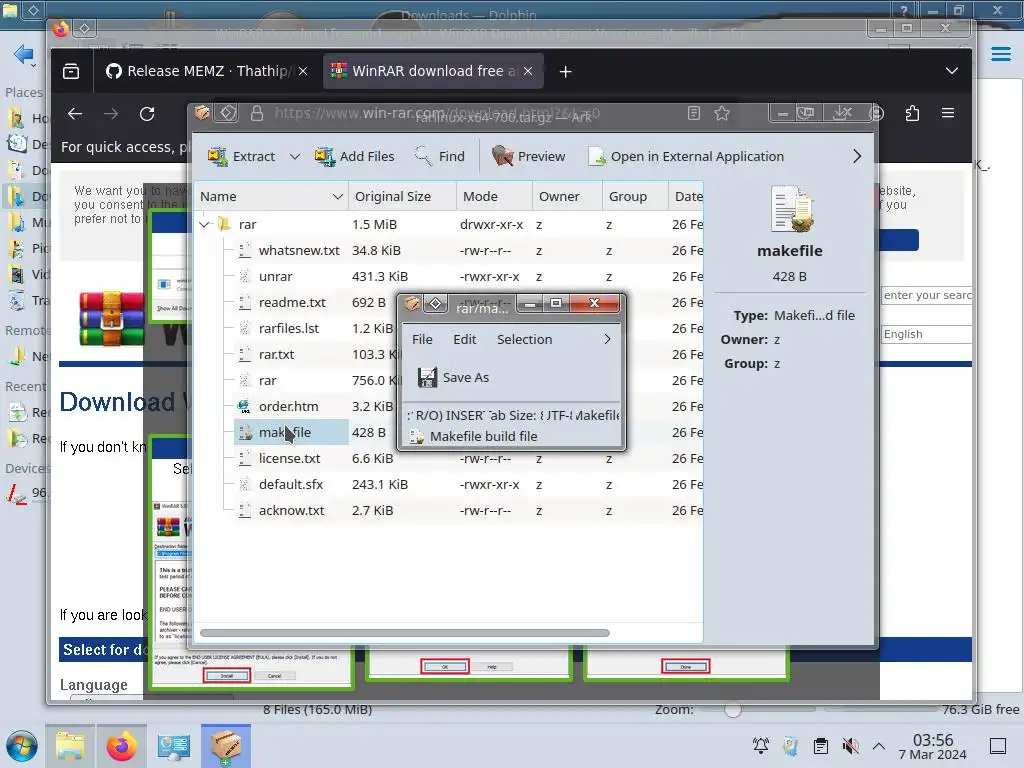Click show desktop tray button
The width and height of the screenshot is (1024, 768).
(998, 746)
